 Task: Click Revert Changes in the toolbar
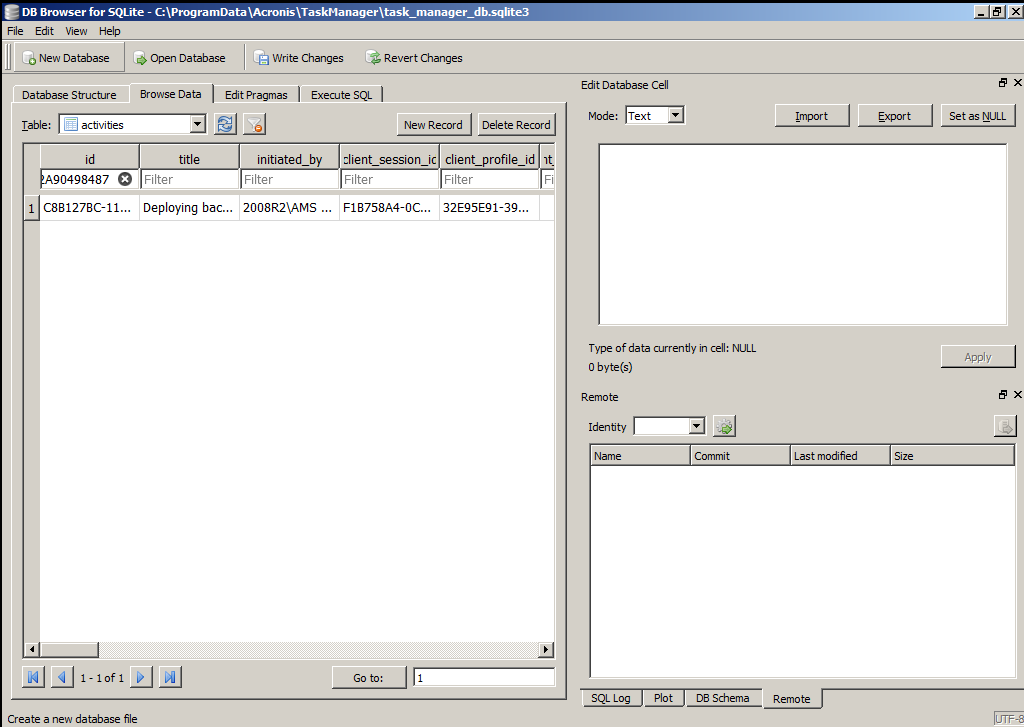click(414, 57)
